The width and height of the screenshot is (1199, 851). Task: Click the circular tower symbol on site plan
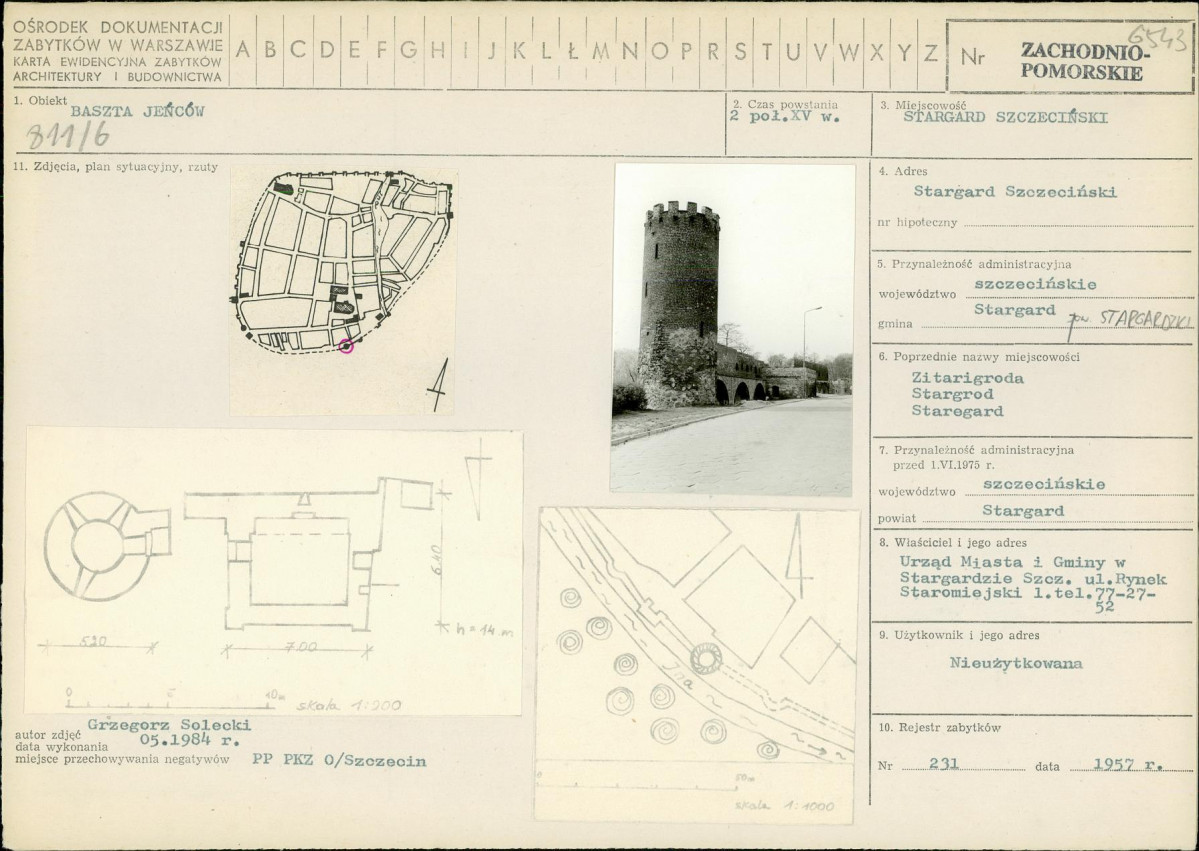tap(706, 658)
